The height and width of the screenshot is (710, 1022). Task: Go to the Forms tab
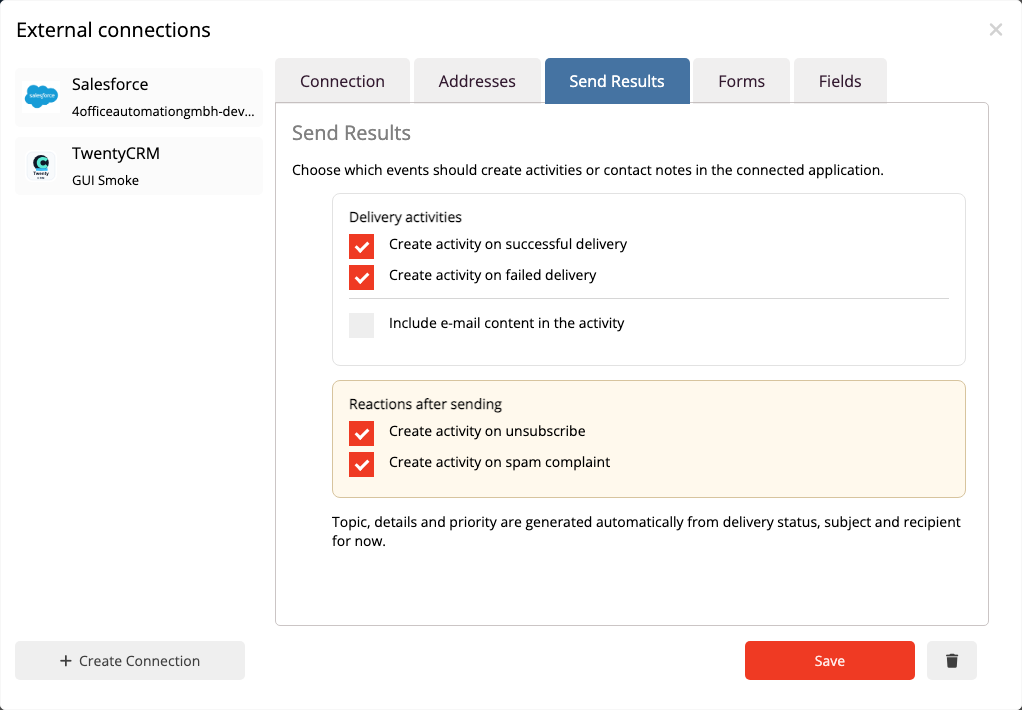click(741, 81)
